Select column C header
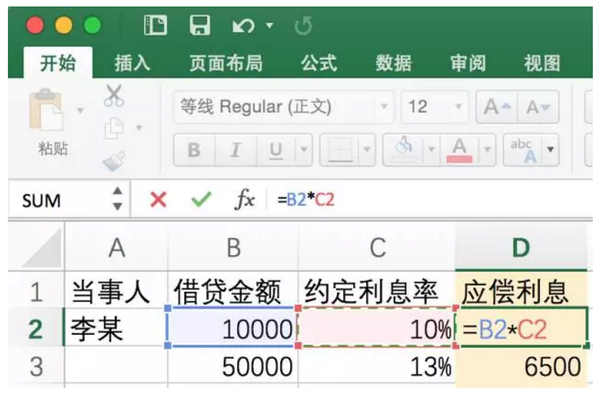Screen dimensions: 600x395 [x=377, y=248]
